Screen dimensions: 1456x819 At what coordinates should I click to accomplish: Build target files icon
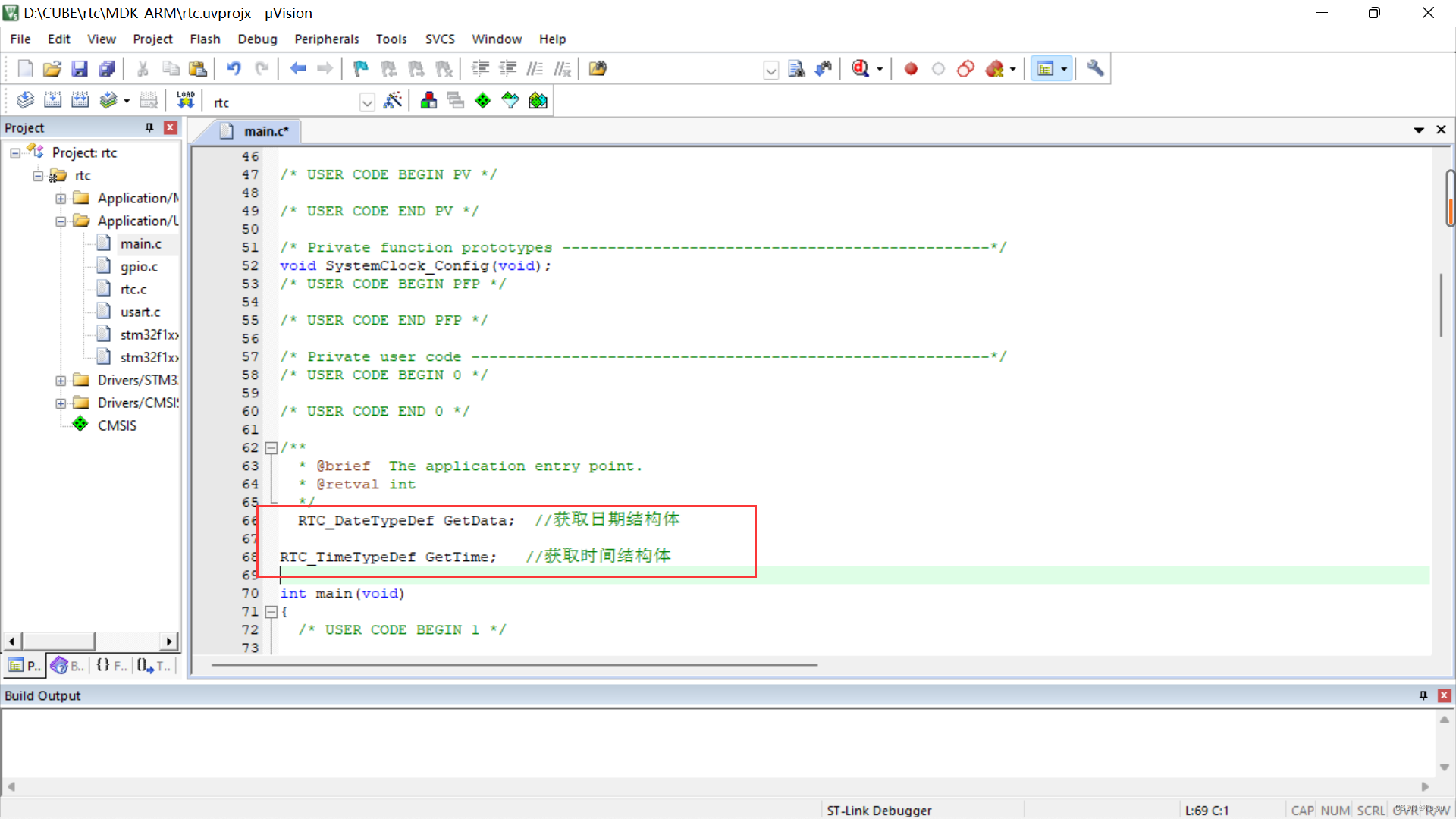52,100
